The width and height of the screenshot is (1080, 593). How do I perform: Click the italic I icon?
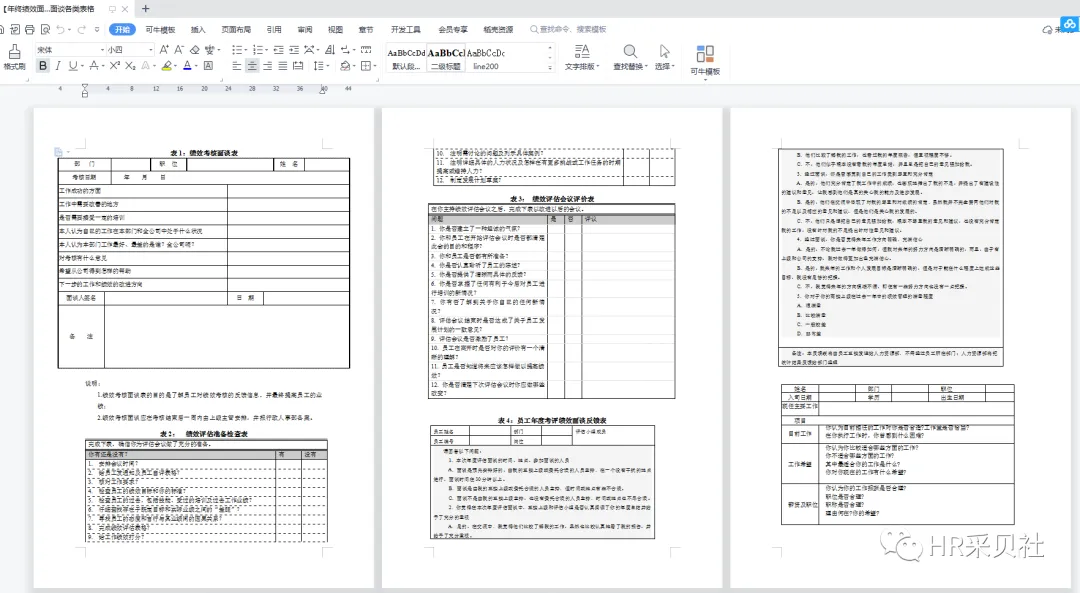(58, 65)
